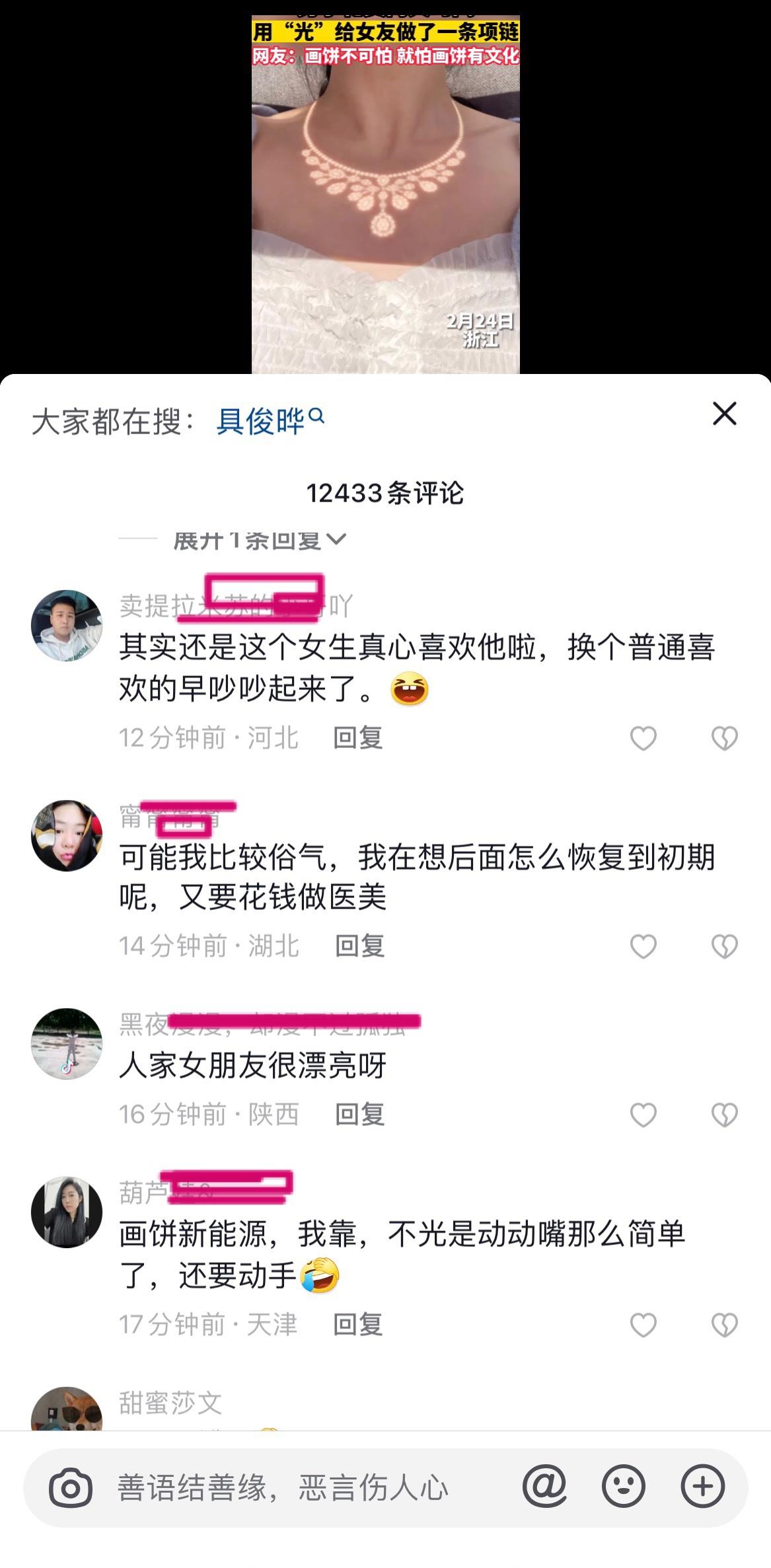This screenshot has height=1568, width=771.
Task: Open the emoji picker smiley icon
Action: (623, 1487)
